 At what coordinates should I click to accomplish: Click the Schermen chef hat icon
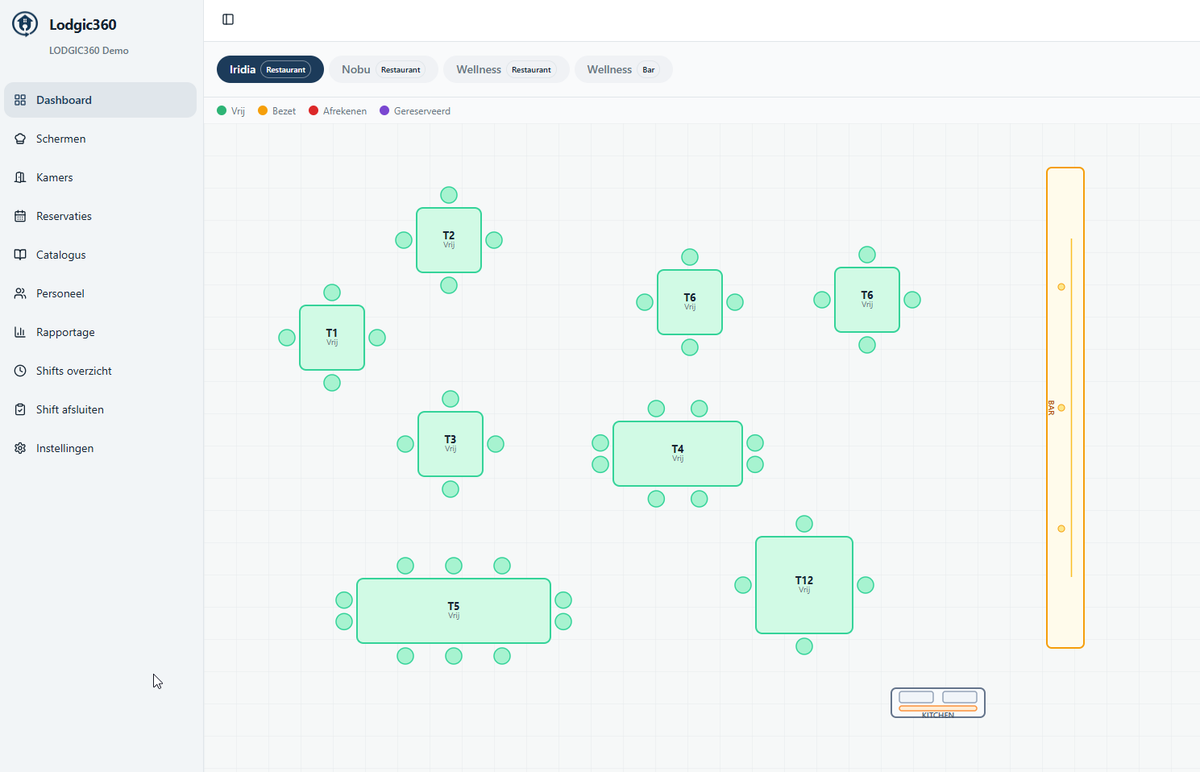pyautogui.click(x=20, y=139)
